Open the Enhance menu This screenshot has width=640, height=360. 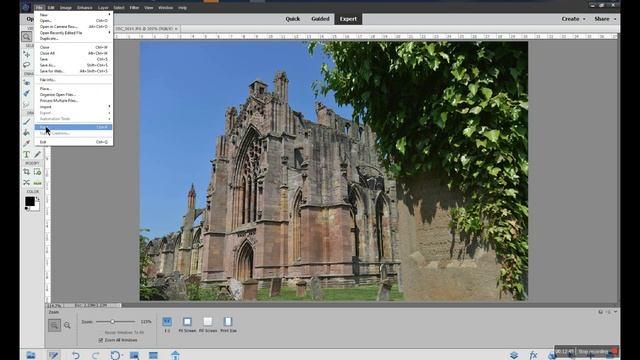click(x=84, y=7)
